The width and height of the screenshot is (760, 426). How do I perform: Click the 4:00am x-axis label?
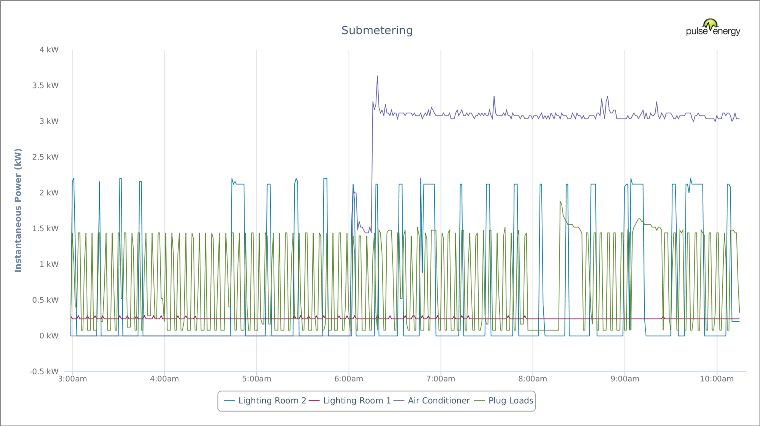[x=164, y=379]
